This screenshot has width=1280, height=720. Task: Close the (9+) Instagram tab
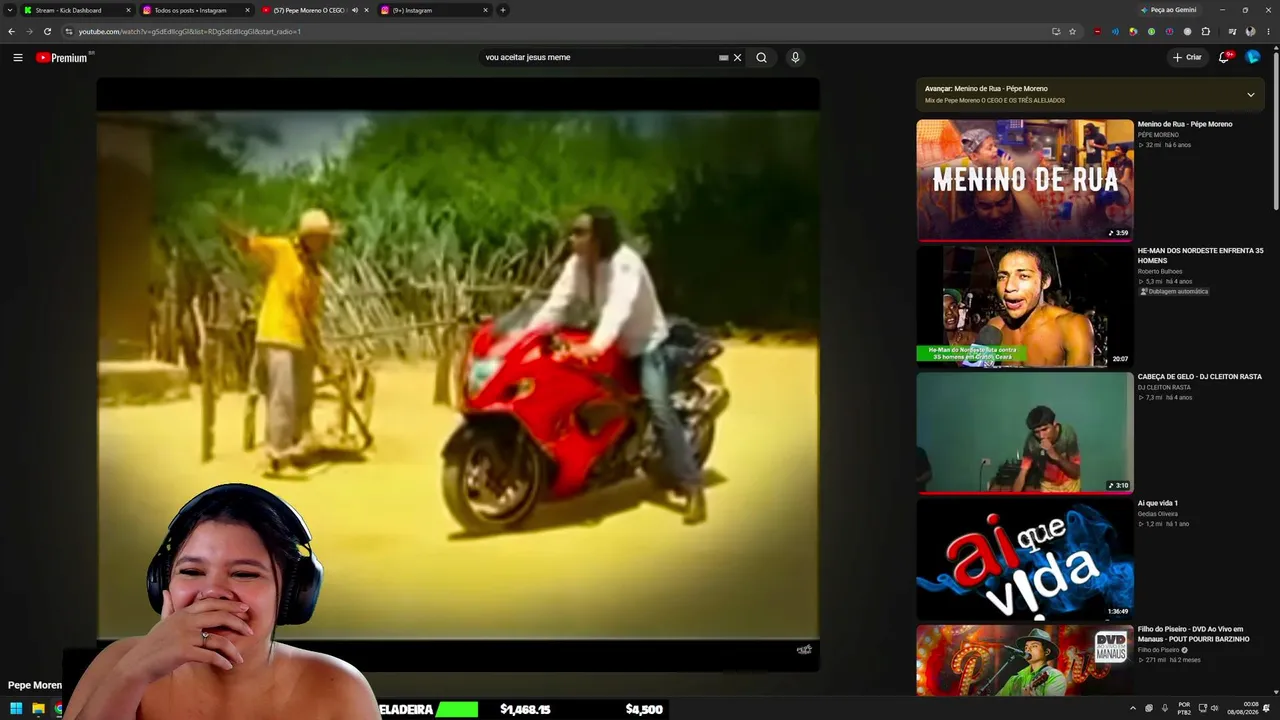[485, 10]
